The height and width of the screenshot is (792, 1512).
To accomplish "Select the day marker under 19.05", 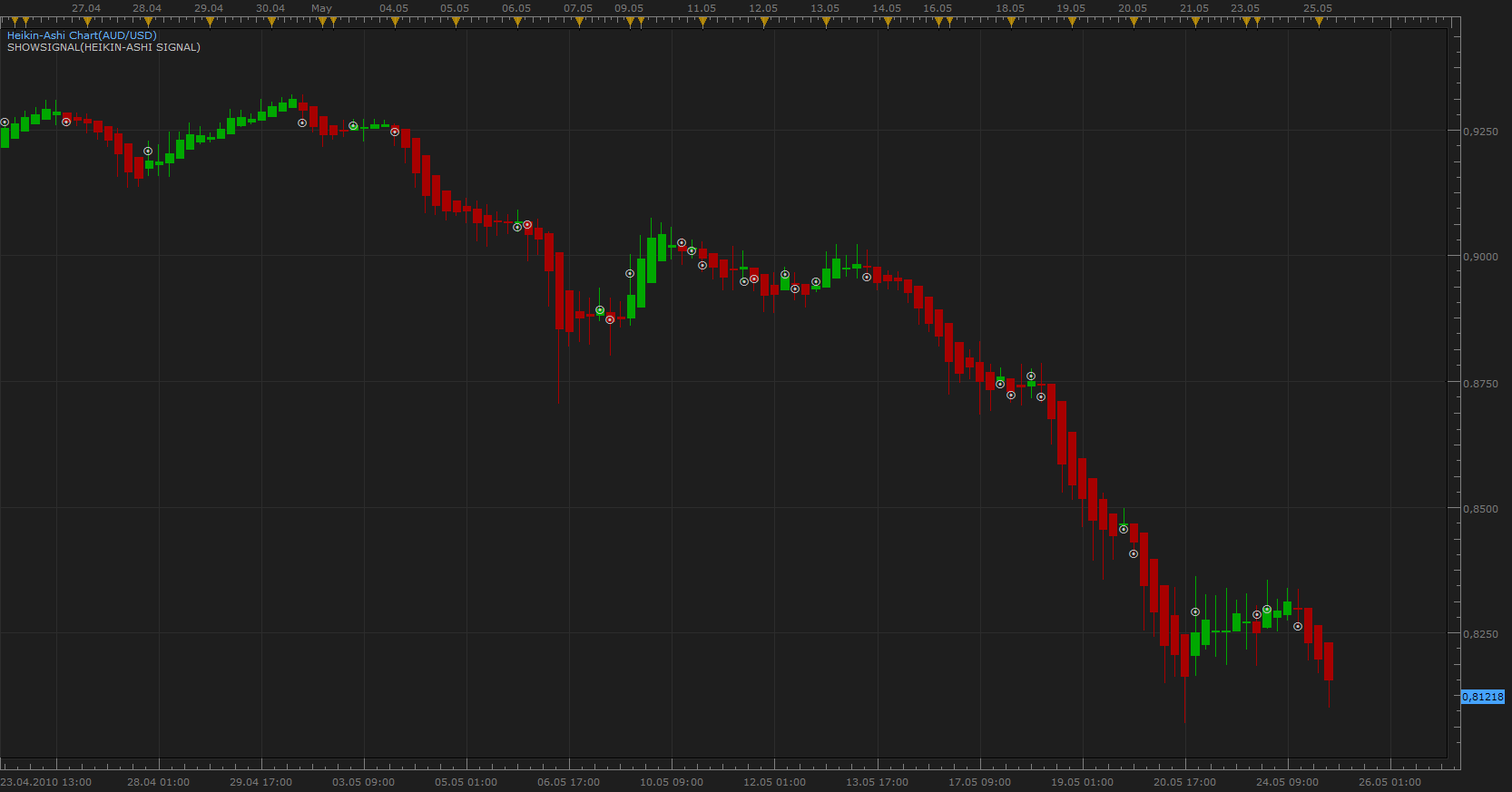I will [1072, 22].
